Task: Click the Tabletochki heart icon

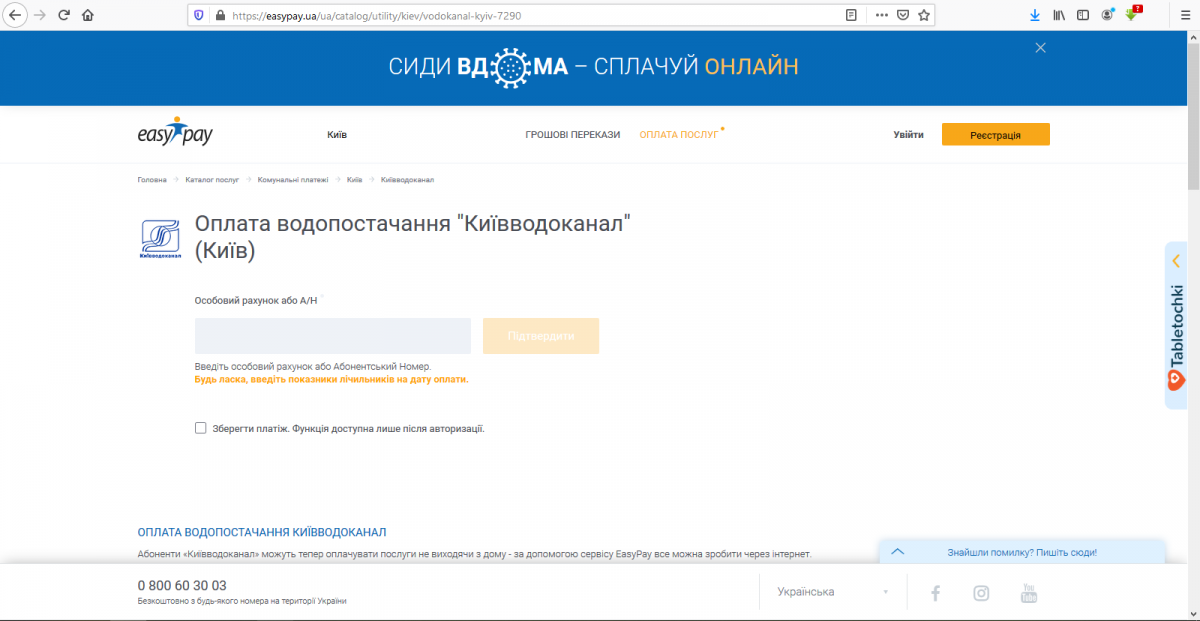Action: tap(1176, 380)
